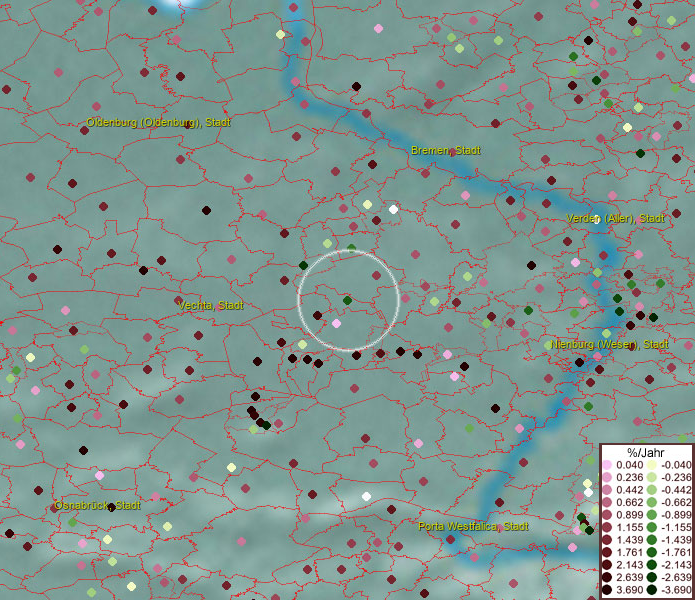Select the 3.690 darkest maroon legend swatch
The width and height of the screenshot is (695, 600).
point(607,591)
